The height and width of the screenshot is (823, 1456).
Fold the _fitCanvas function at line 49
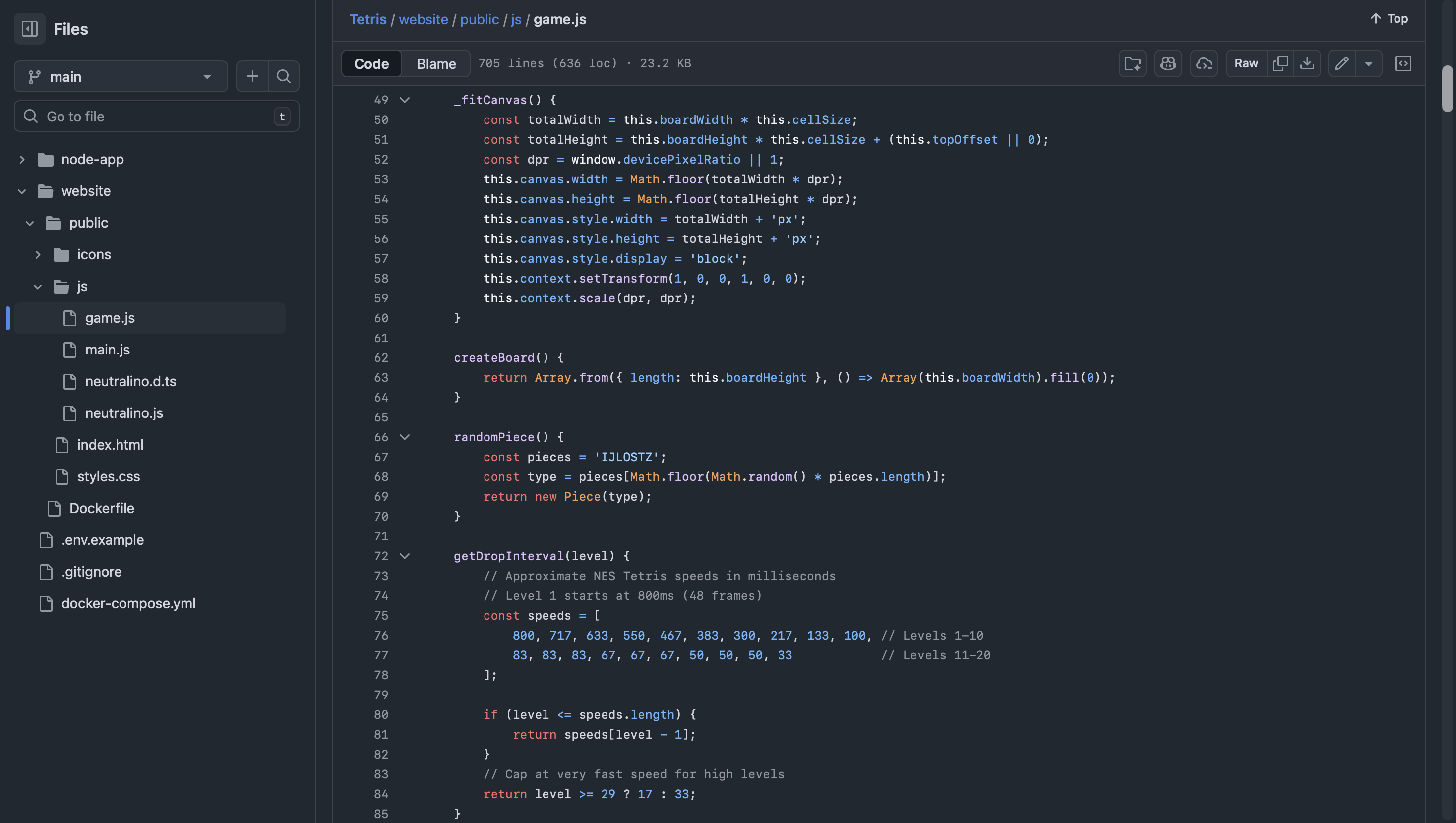click(x=405, y=100)
